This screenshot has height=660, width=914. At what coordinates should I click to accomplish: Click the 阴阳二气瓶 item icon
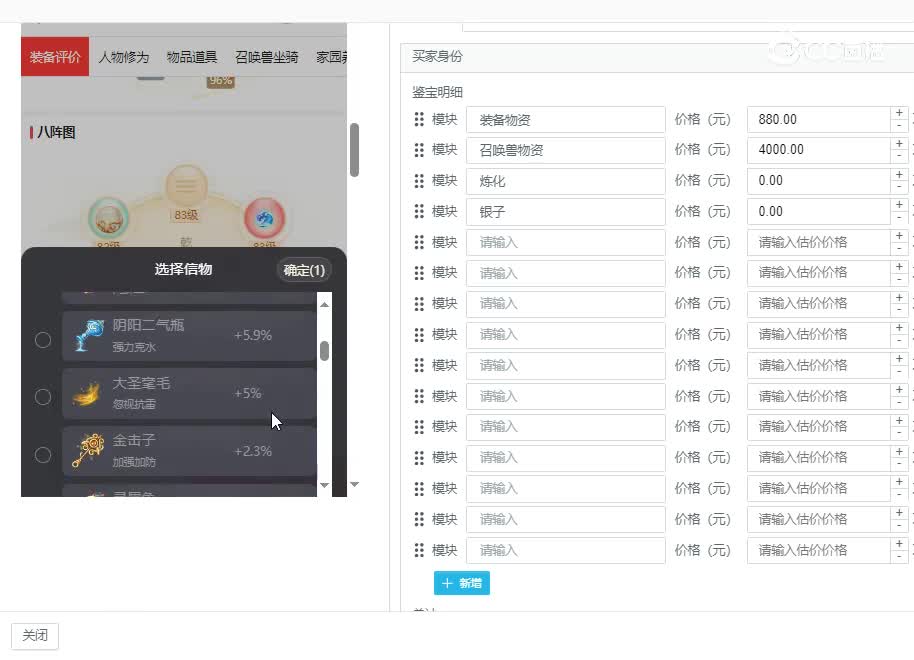[89, 335]
